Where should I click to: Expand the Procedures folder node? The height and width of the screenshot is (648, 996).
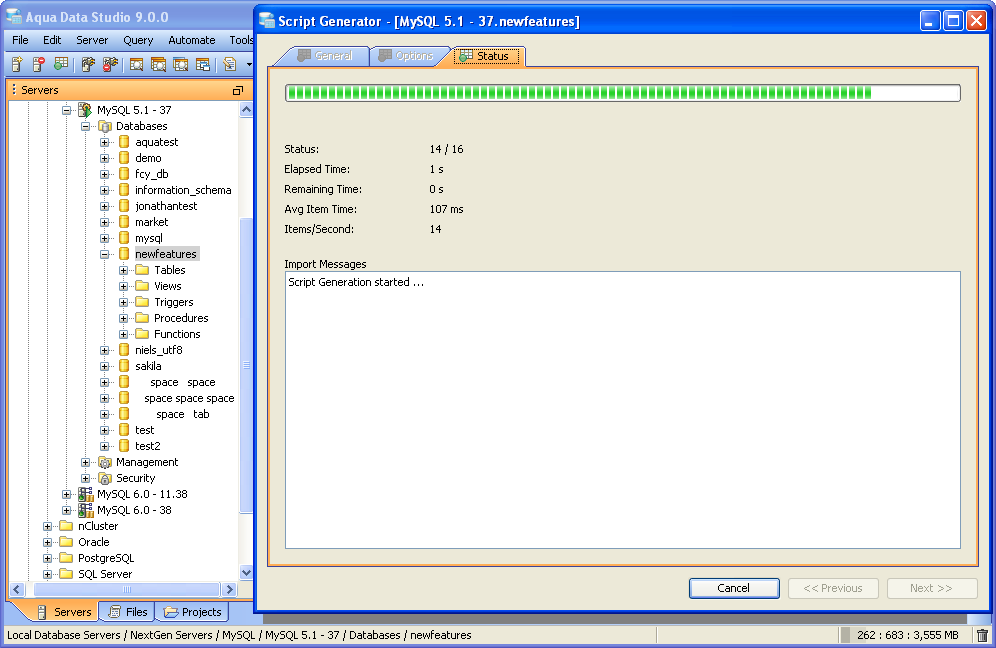[124, 318]
